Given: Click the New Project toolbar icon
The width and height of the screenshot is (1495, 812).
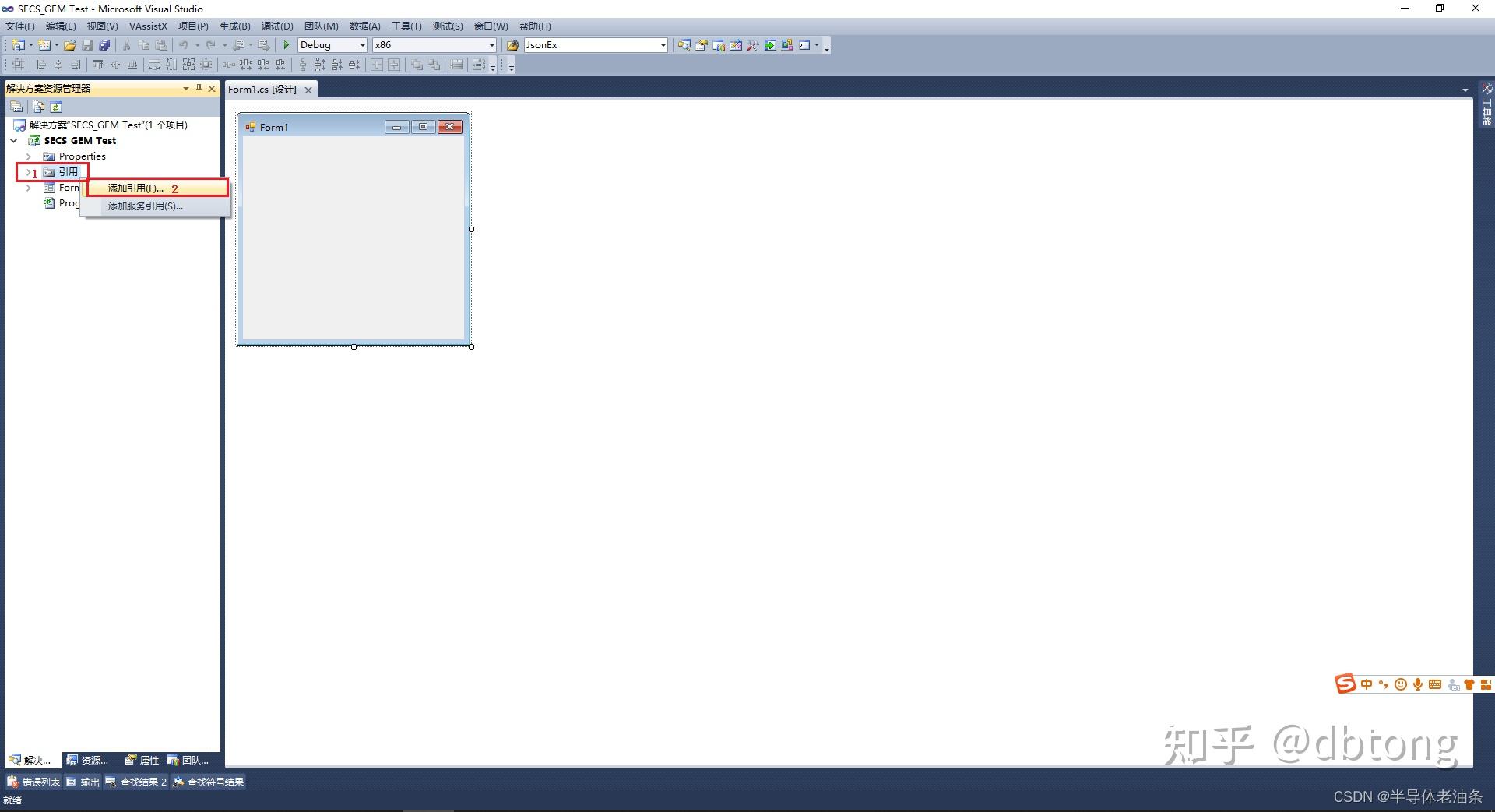Looking at the screenshot, I should [17, 44].
